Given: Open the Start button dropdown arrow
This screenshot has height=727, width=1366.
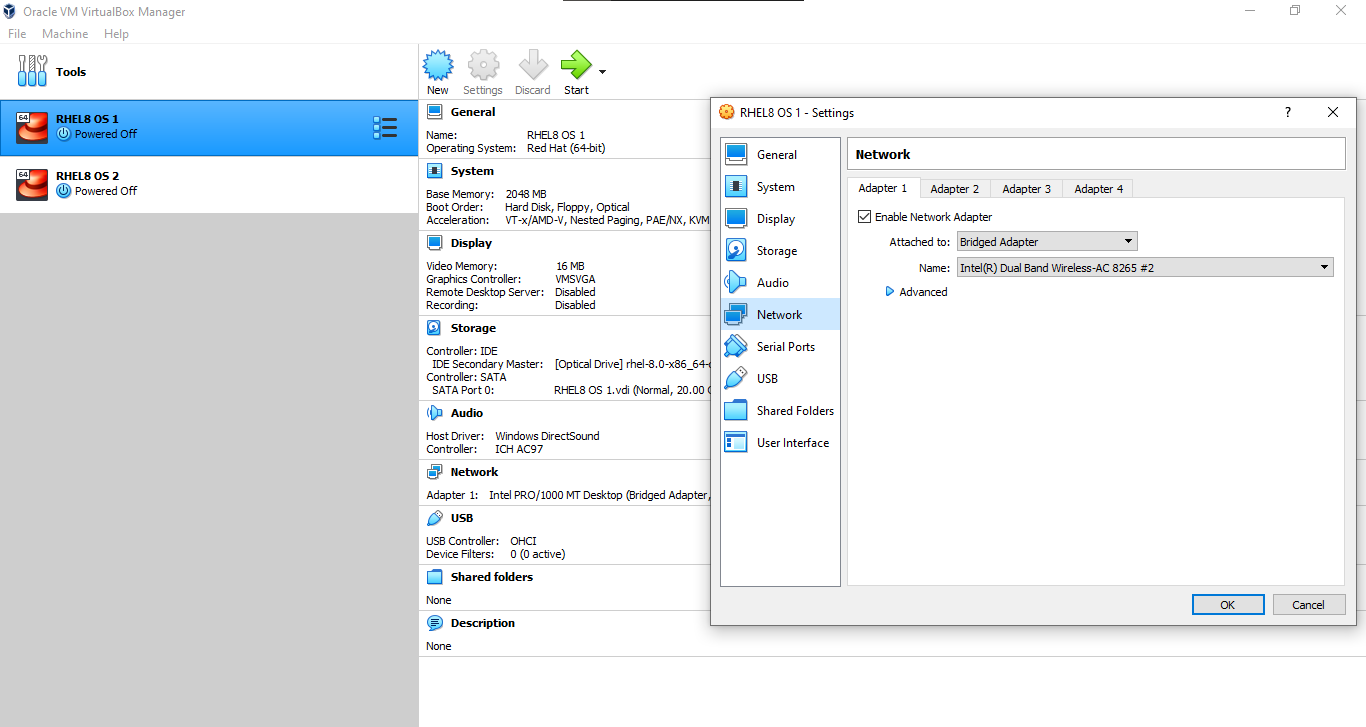Looking at the screenshot, I should (602, 72).
